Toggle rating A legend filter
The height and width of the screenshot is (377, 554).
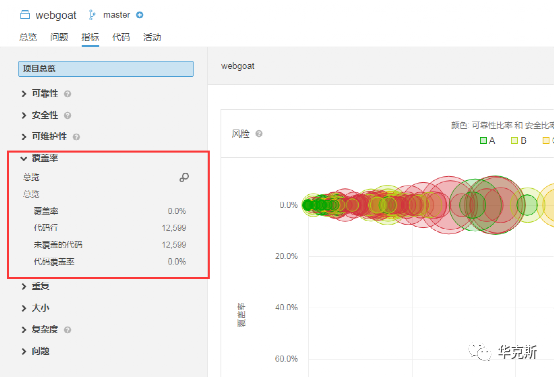488,141
